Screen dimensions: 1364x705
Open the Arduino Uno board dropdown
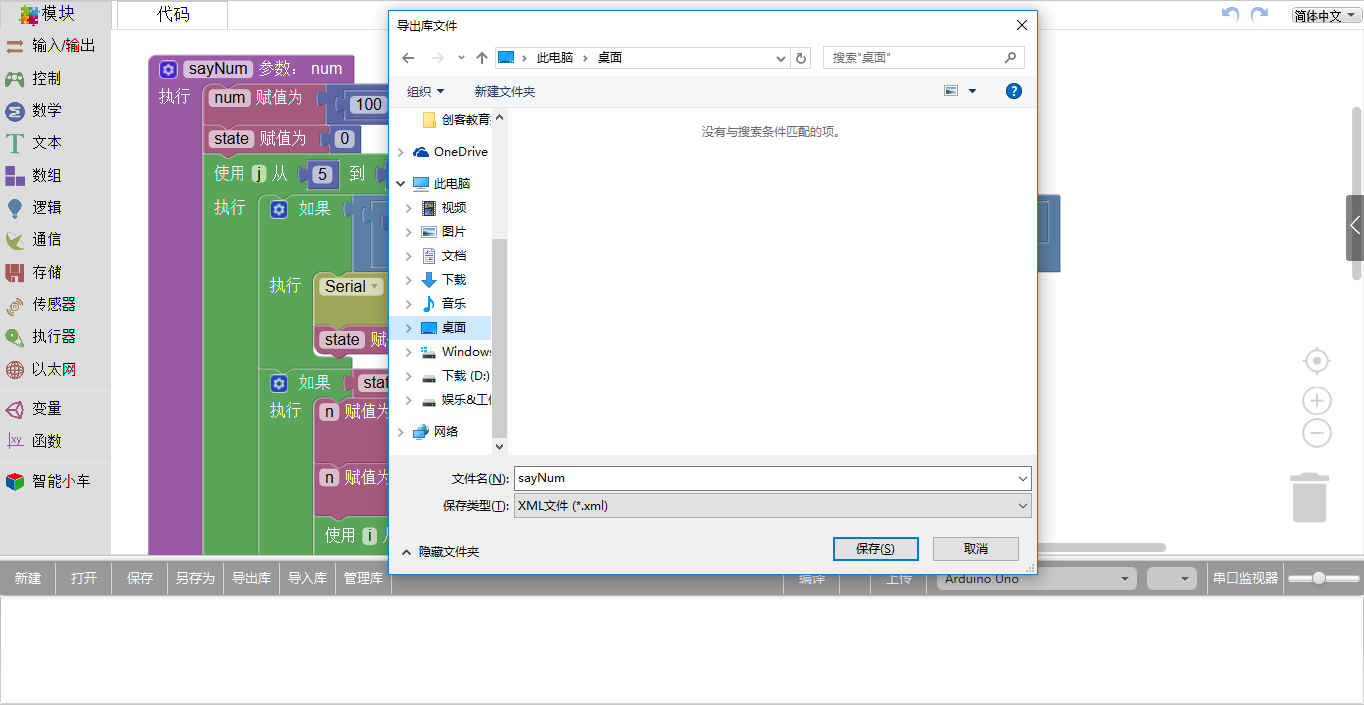tap(1035, 578)
